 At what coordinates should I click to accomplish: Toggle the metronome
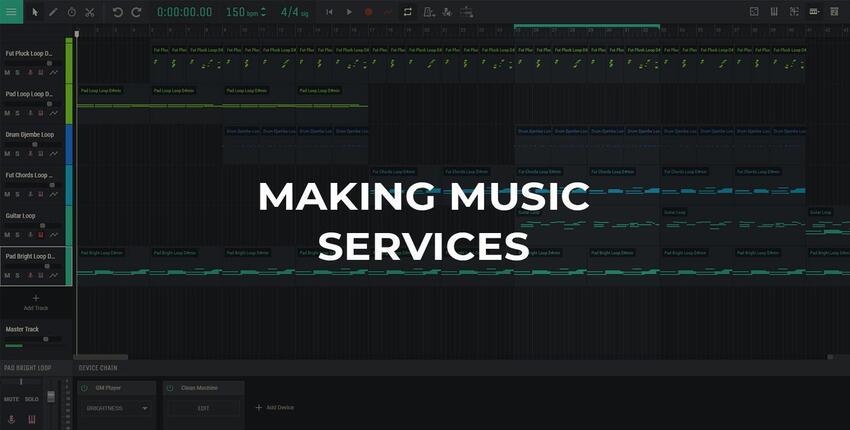pos(428,12)
